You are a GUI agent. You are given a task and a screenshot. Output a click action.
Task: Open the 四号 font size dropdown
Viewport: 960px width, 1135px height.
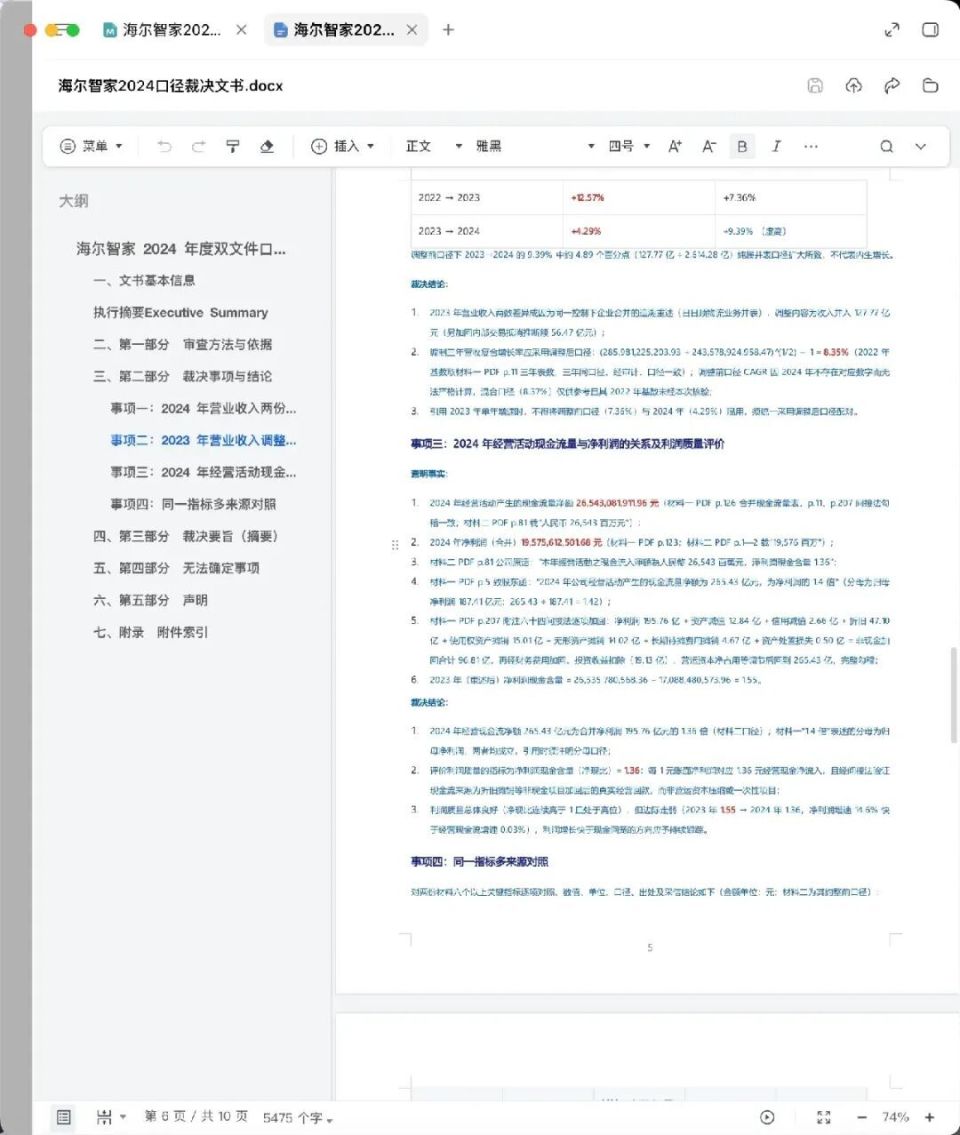[x=629, y=146]
